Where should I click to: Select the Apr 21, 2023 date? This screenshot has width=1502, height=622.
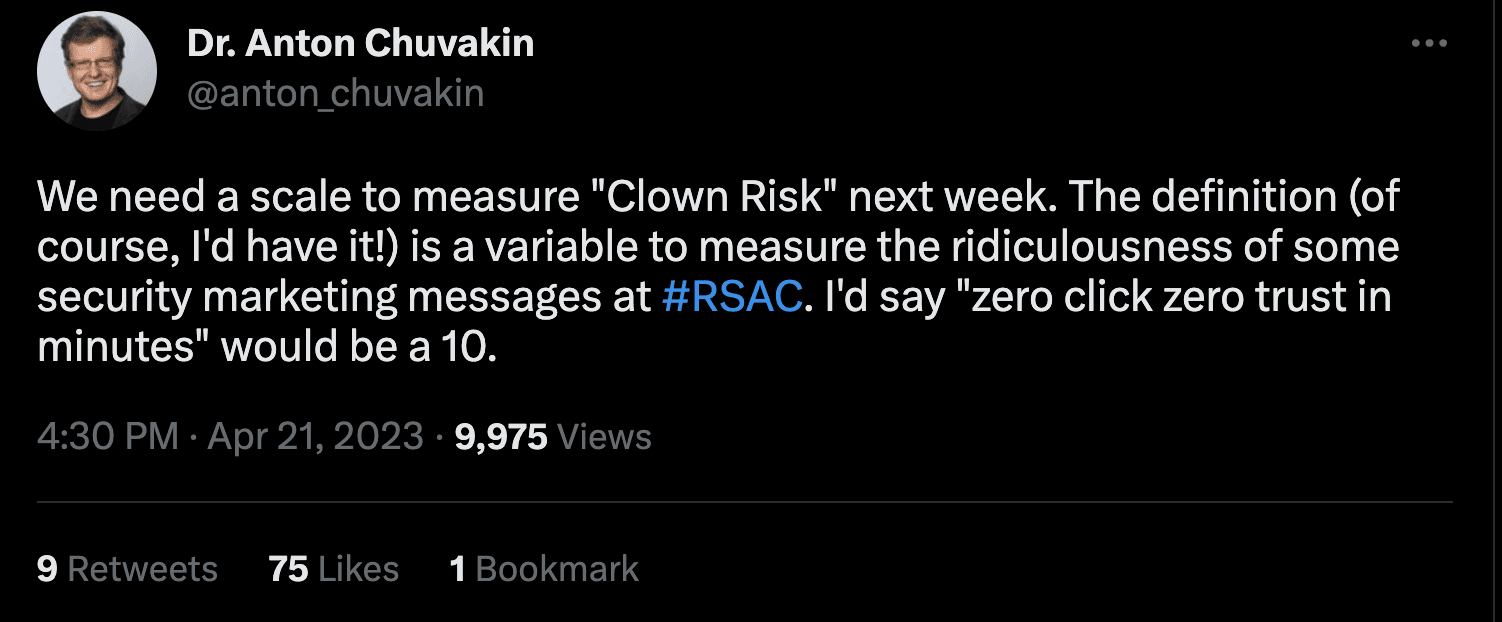tap(315, 436)
